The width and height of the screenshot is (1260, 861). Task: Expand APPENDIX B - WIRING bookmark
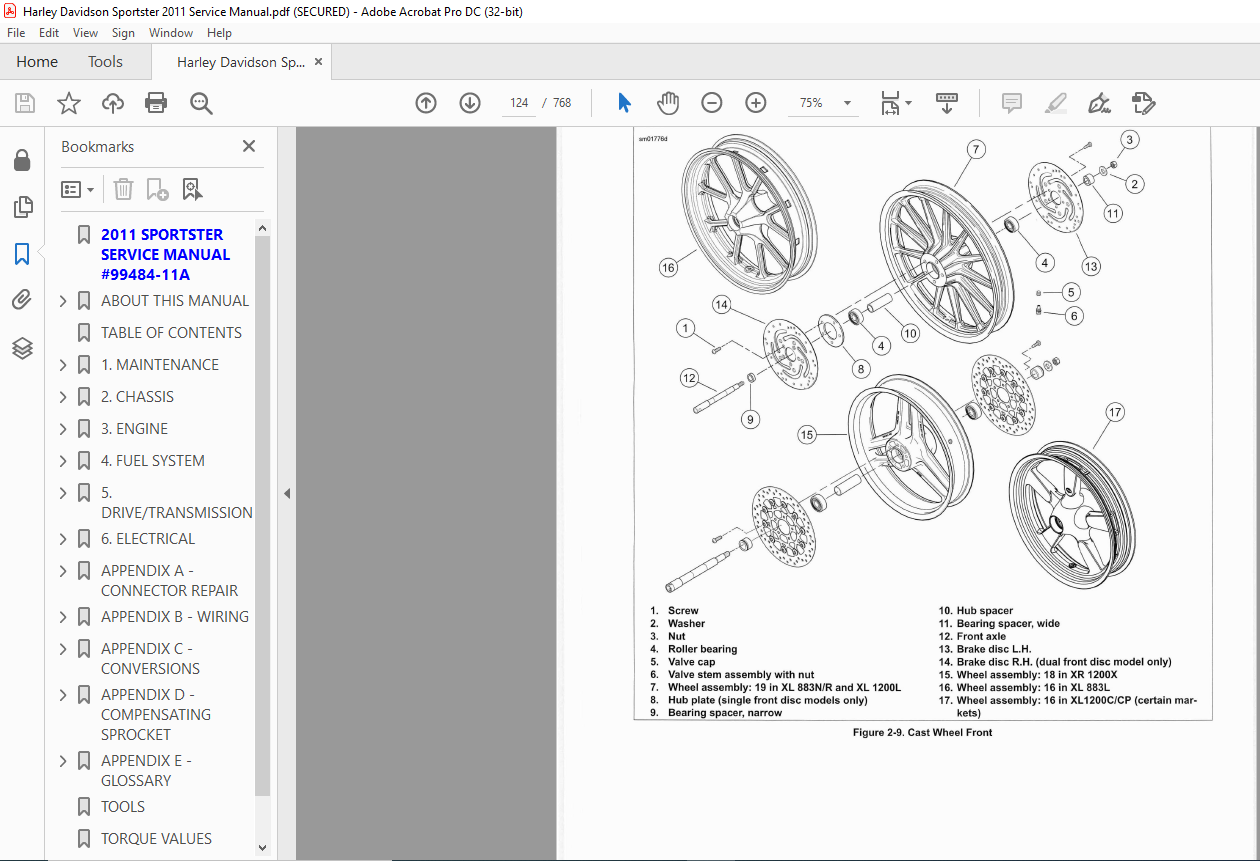[x=64, y=617]
